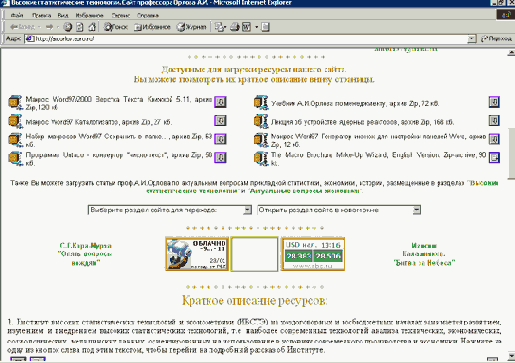Open the USD exchange rate rbc.ru banner
Viewport: 515px width, 363px height.
click(313, 254)
